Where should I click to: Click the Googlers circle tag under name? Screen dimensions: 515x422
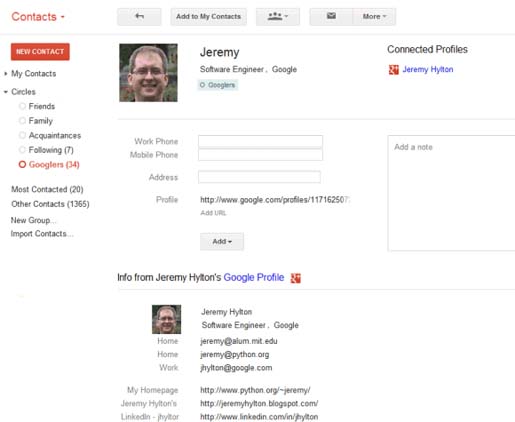218,85
